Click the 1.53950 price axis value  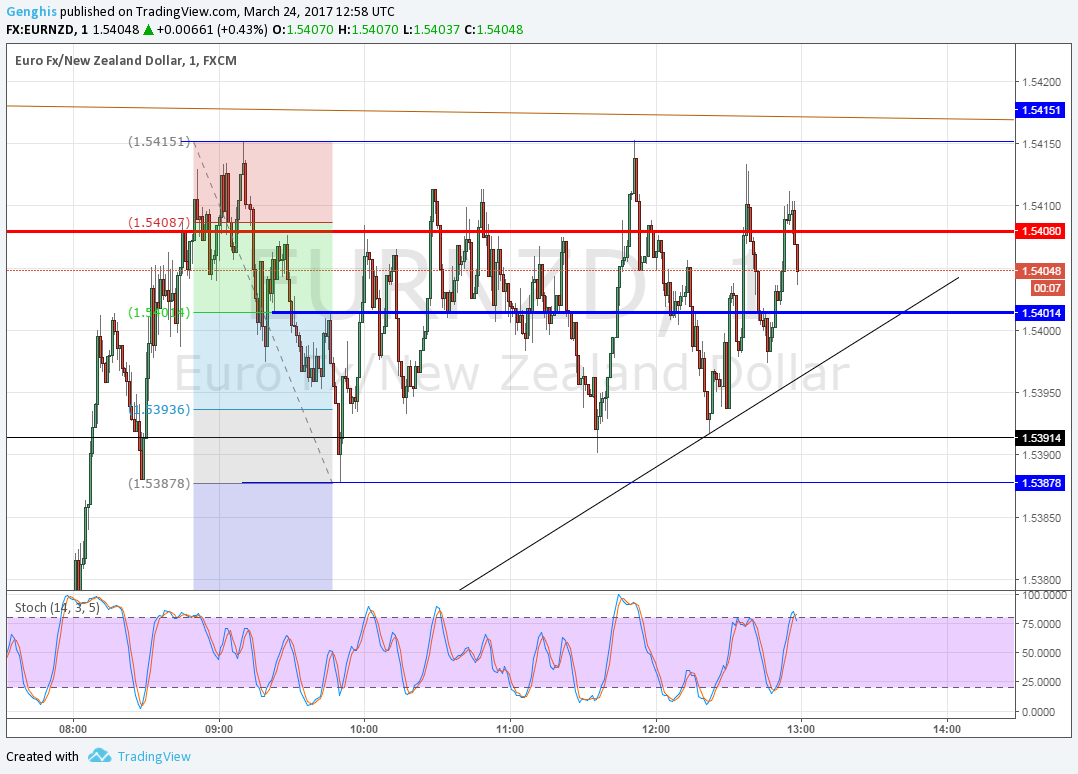click(1042, 393)
